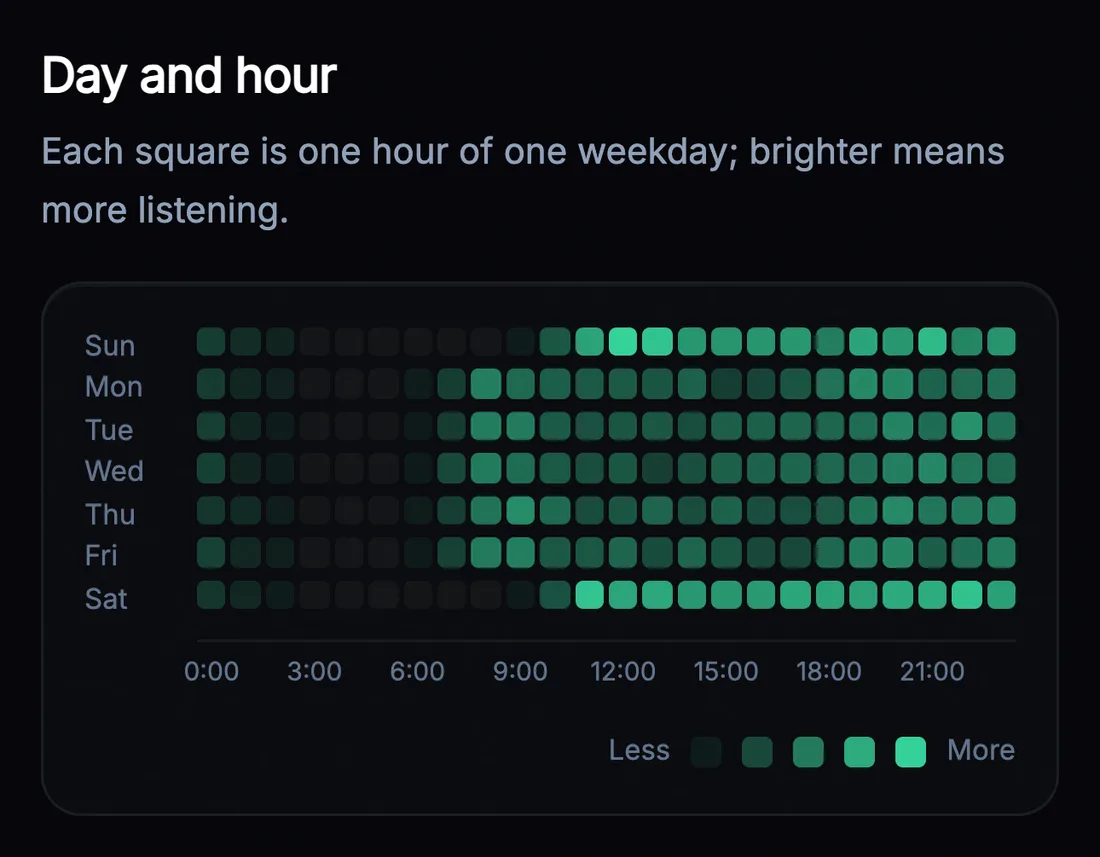Select the Wednesday 15:00 heatmap square
Viewport: 1100px width, 857px height.
(x=726, y=468)
